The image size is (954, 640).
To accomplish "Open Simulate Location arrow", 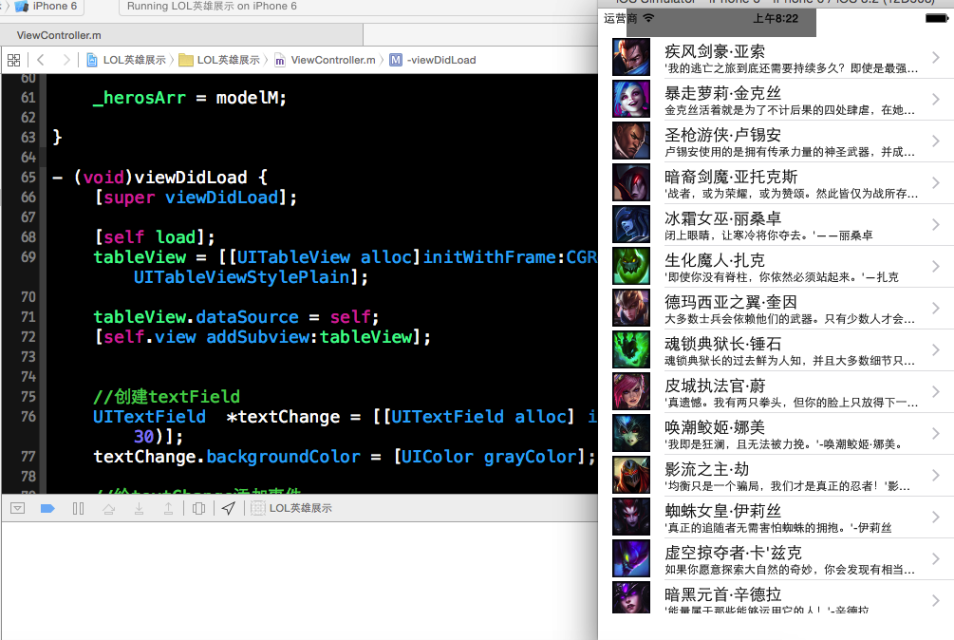I will [228, 508].
